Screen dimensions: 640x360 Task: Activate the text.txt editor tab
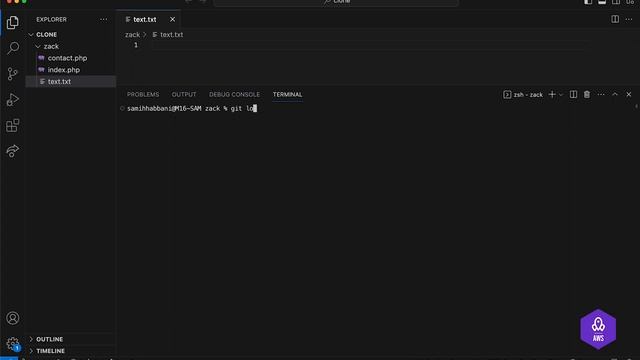pos(144,20)
